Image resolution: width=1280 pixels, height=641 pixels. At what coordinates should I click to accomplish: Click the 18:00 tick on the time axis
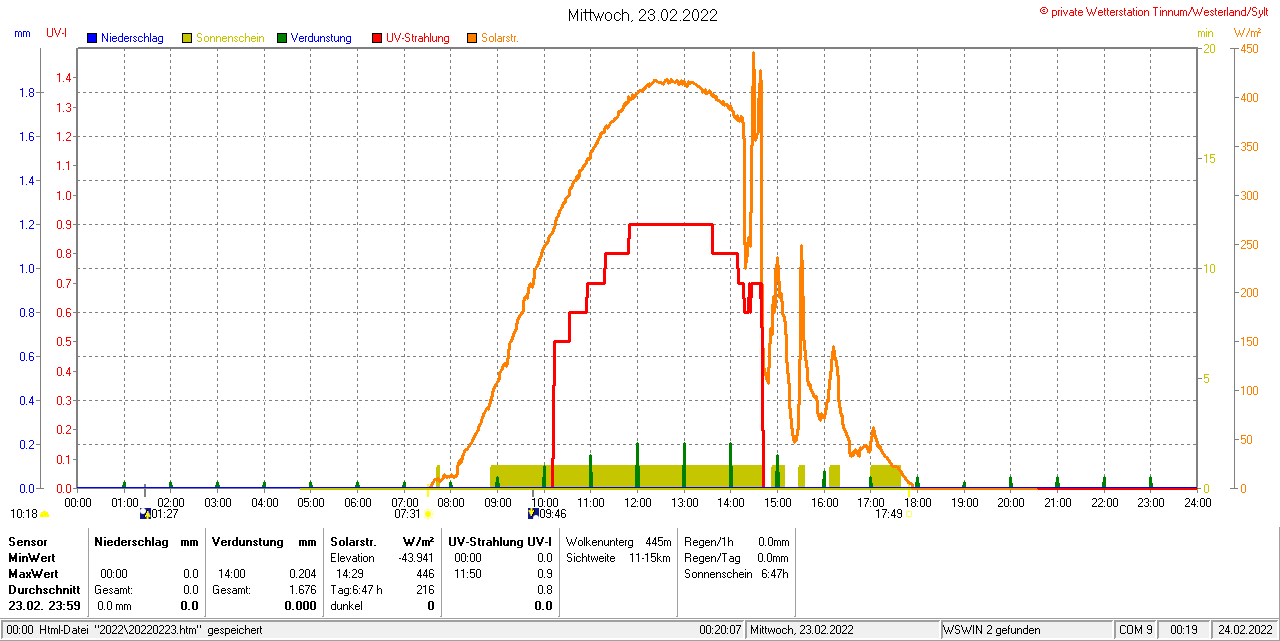[x=917, y=502]
